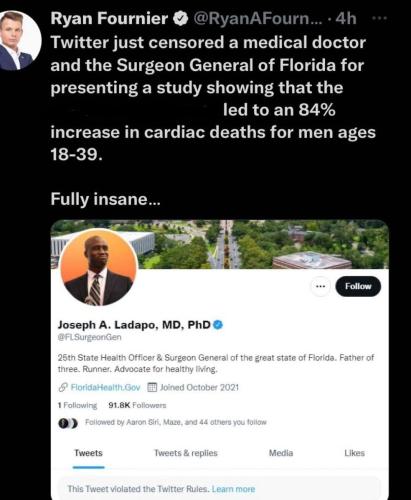The width and height of the screenshot is (411, 500).
Task: Click Joseph Ladapo's blue verified checkmark
Action: click(218, 324)
